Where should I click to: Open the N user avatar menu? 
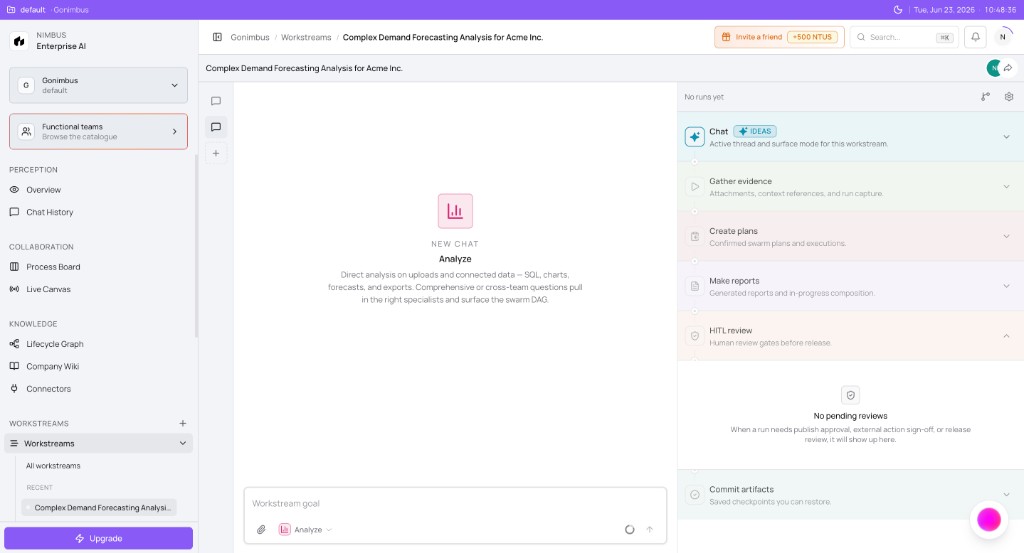point(1002,37)
